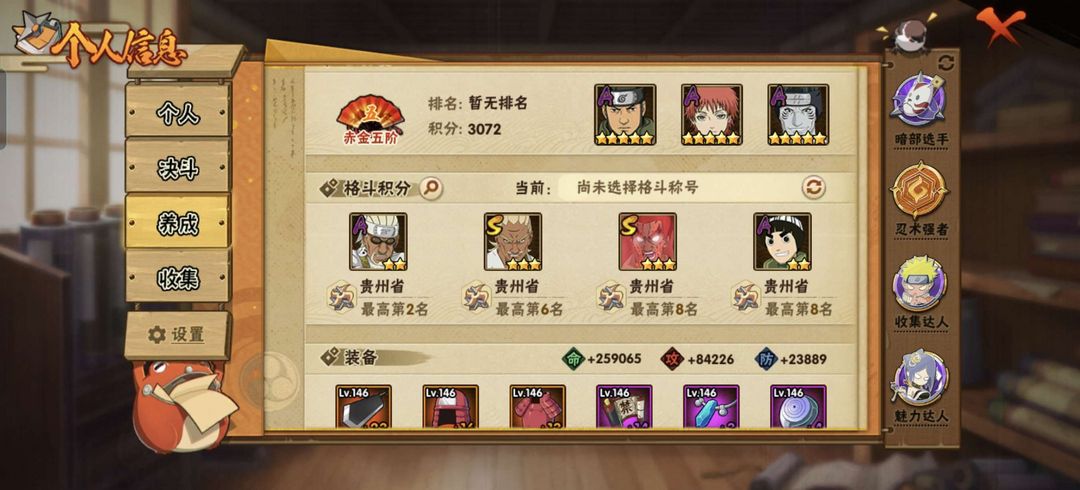
Task: Tap the first Lv.146 equipment item
Action: [x=363, y=407]
